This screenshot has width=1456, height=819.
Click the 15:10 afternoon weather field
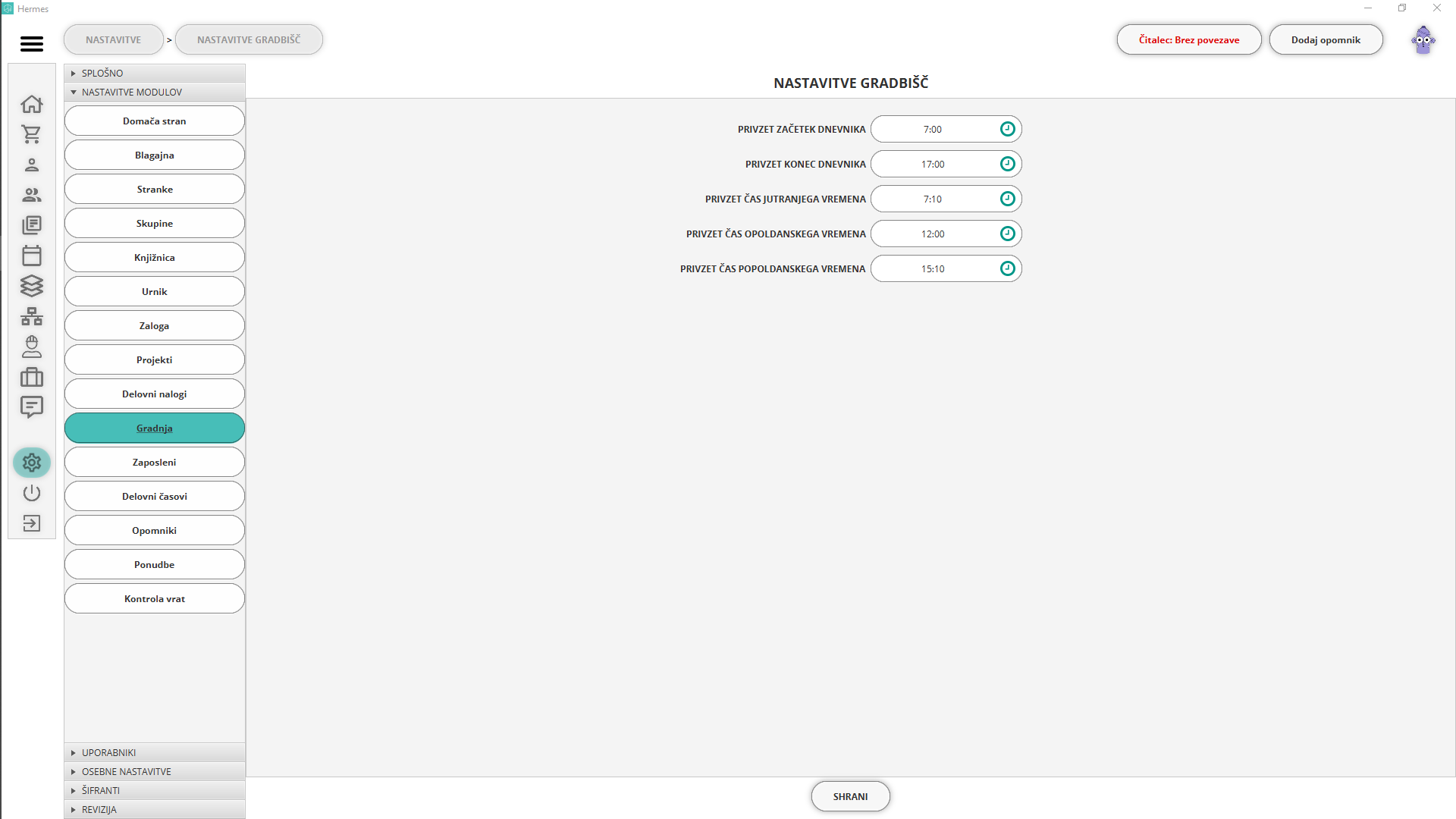point(946,268)
